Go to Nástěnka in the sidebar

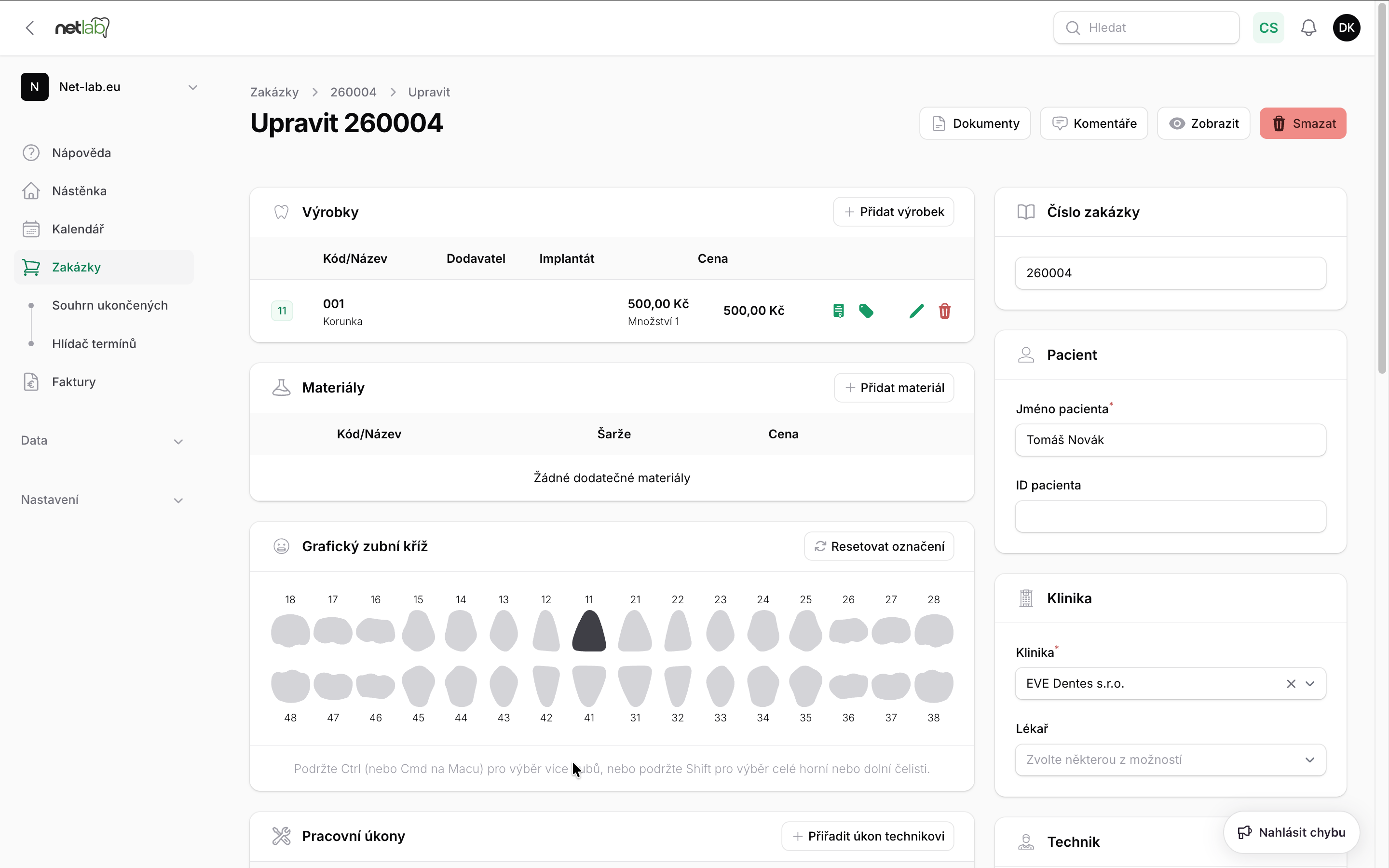104,190
